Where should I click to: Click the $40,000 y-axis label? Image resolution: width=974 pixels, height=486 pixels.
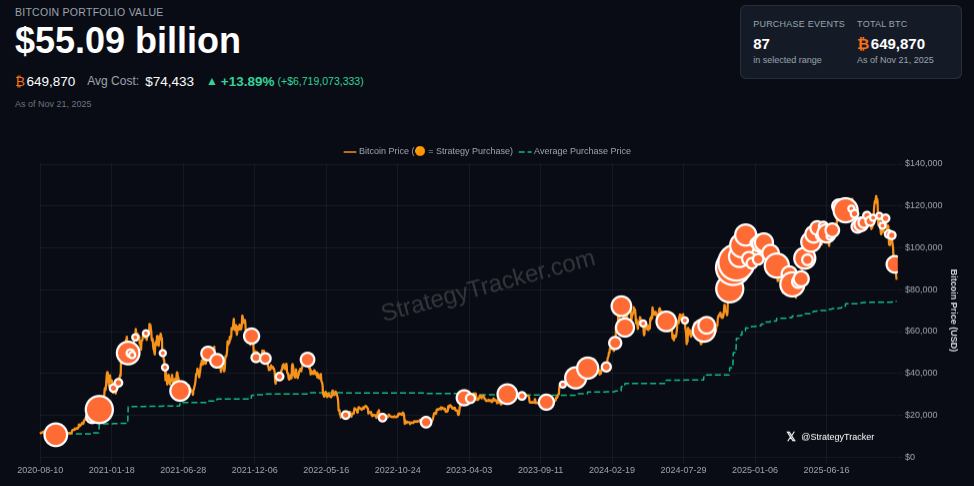tap(922, 373)
